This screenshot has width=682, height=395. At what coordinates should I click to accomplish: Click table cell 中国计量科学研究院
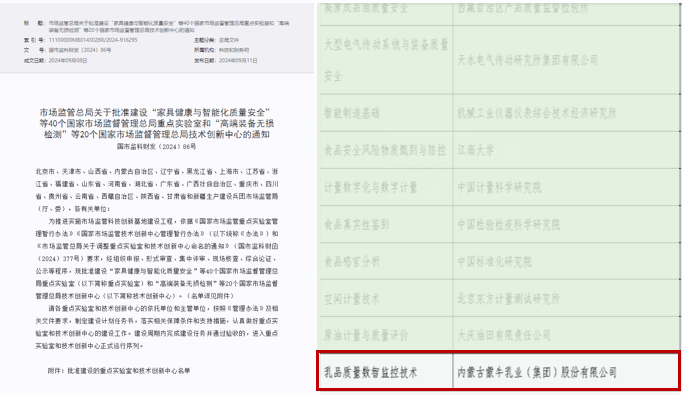pyautogui.click(x=566, y=187)
